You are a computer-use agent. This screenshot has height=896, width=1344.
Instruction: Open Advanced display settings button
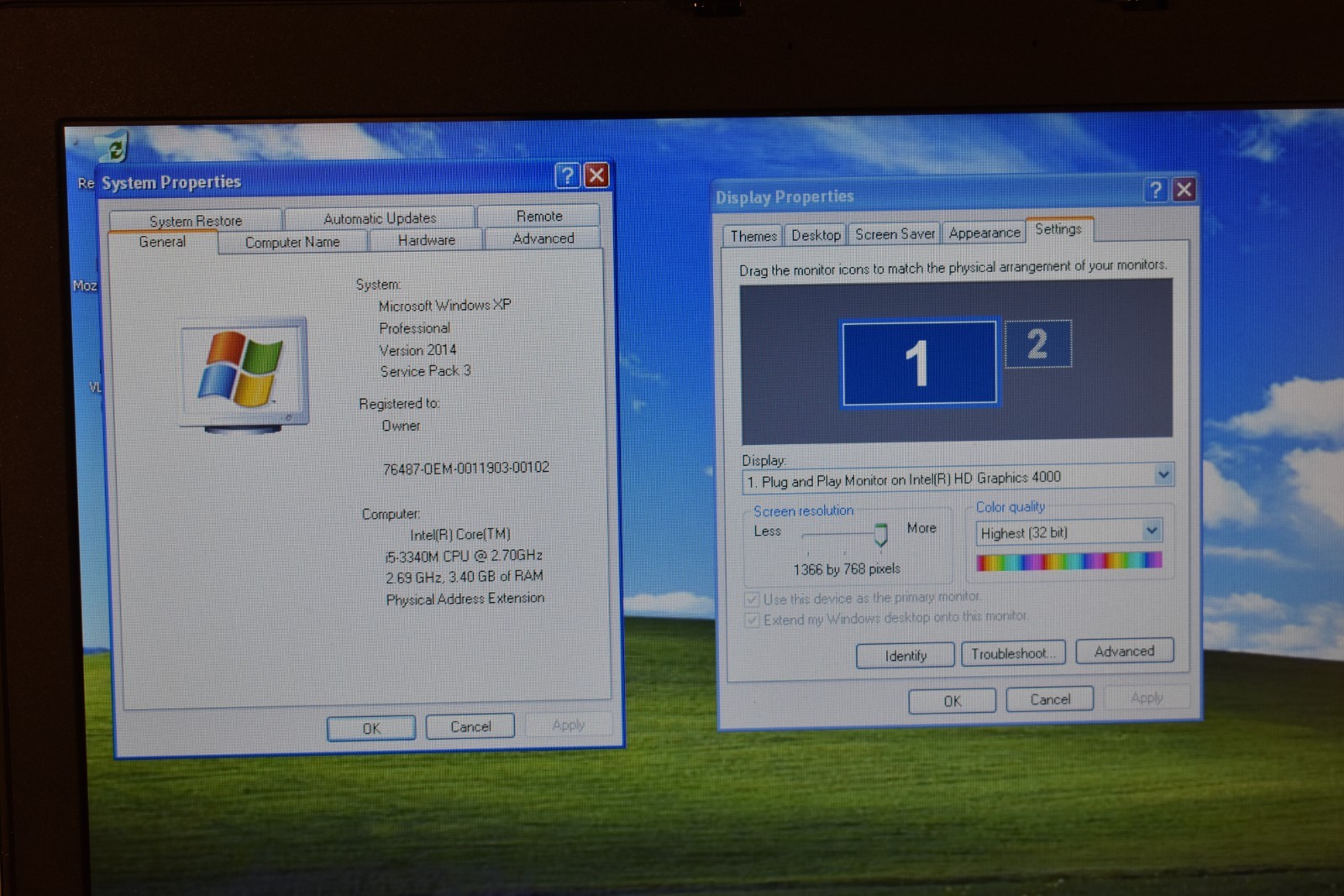(x=1124, y=651)
